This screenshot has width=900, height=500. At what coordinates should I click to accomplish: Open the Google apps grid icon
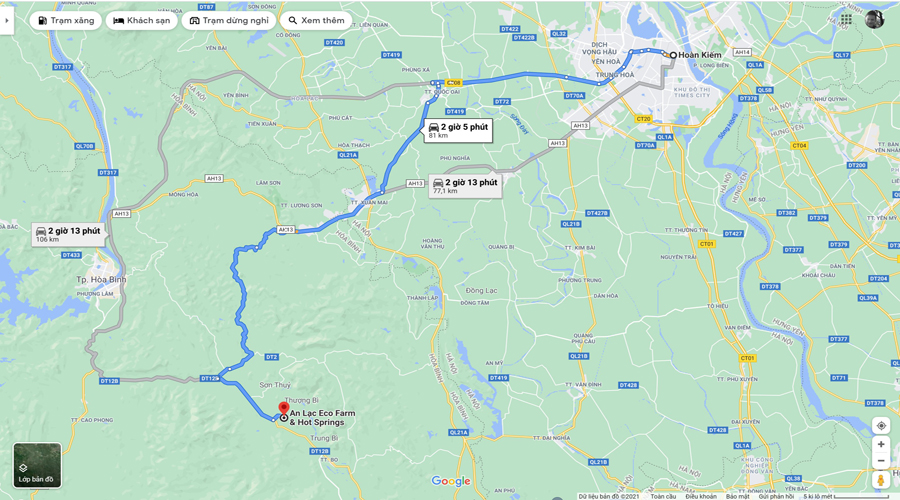846,19
